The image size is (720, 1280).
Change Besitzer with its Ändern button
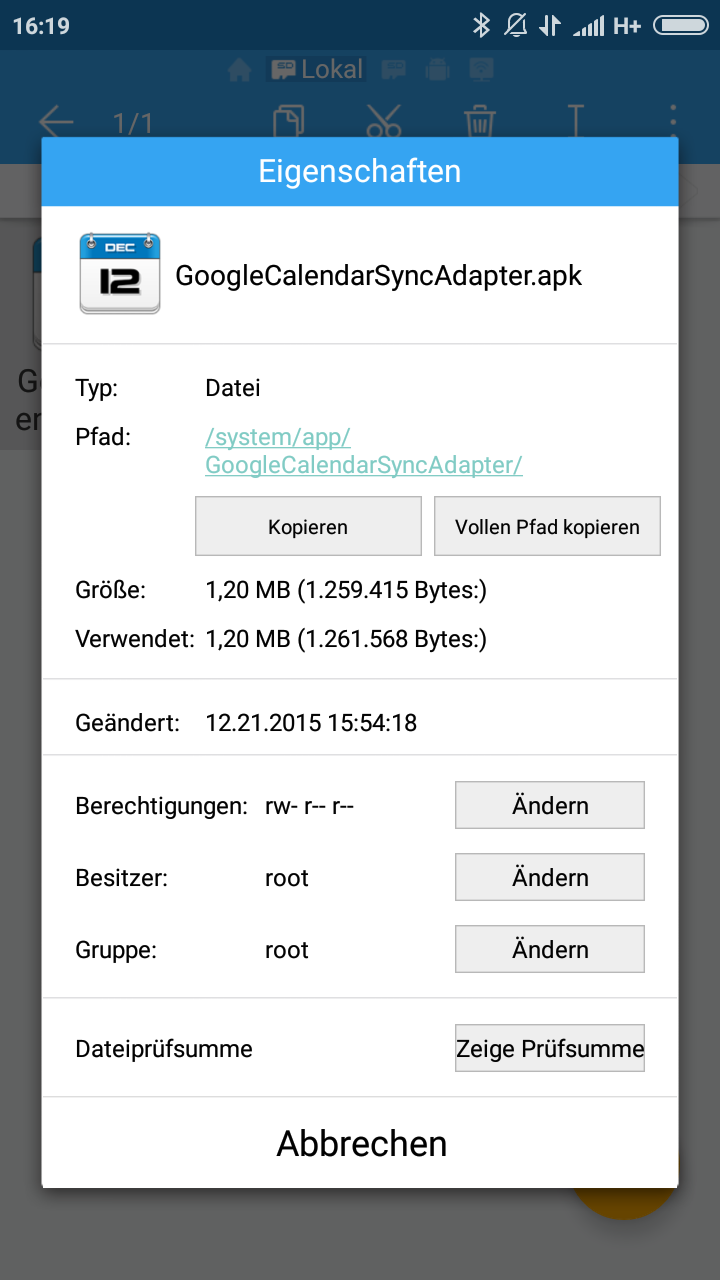pos(550,877)
